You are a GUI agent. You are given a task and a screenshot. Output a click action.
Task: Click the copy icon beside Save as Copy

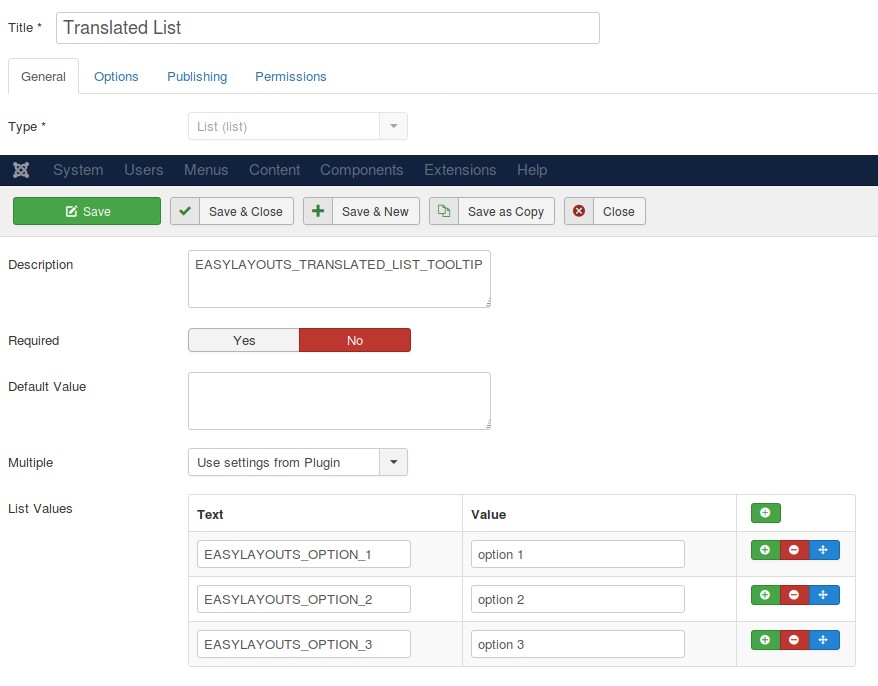tap(444, 211)
